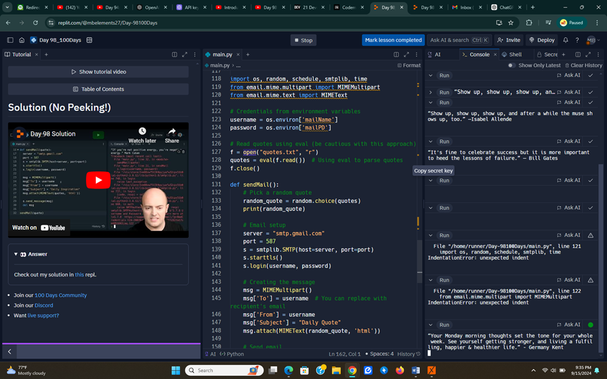Click Clear History in console
Viewport: 607px width, 379px height.
(584, 65)
